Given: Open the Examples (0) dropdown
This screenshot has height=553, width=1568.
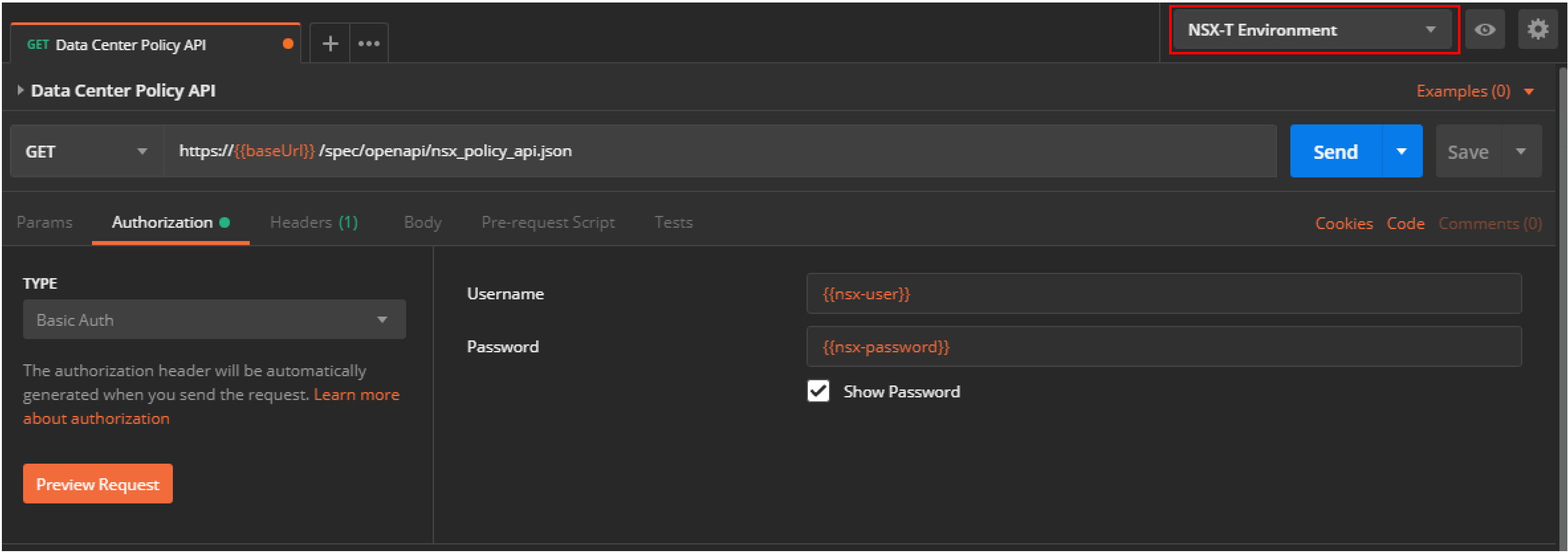Looking at the screenshot, I should (x=1475, y=91).
